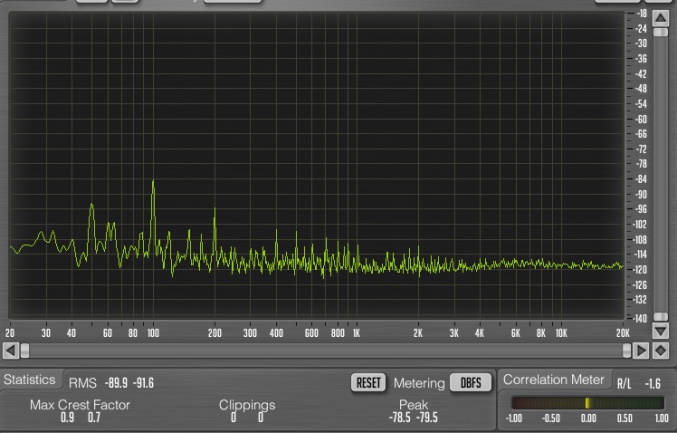Click the vertical scroll up arrow

(x=660, y=17)
